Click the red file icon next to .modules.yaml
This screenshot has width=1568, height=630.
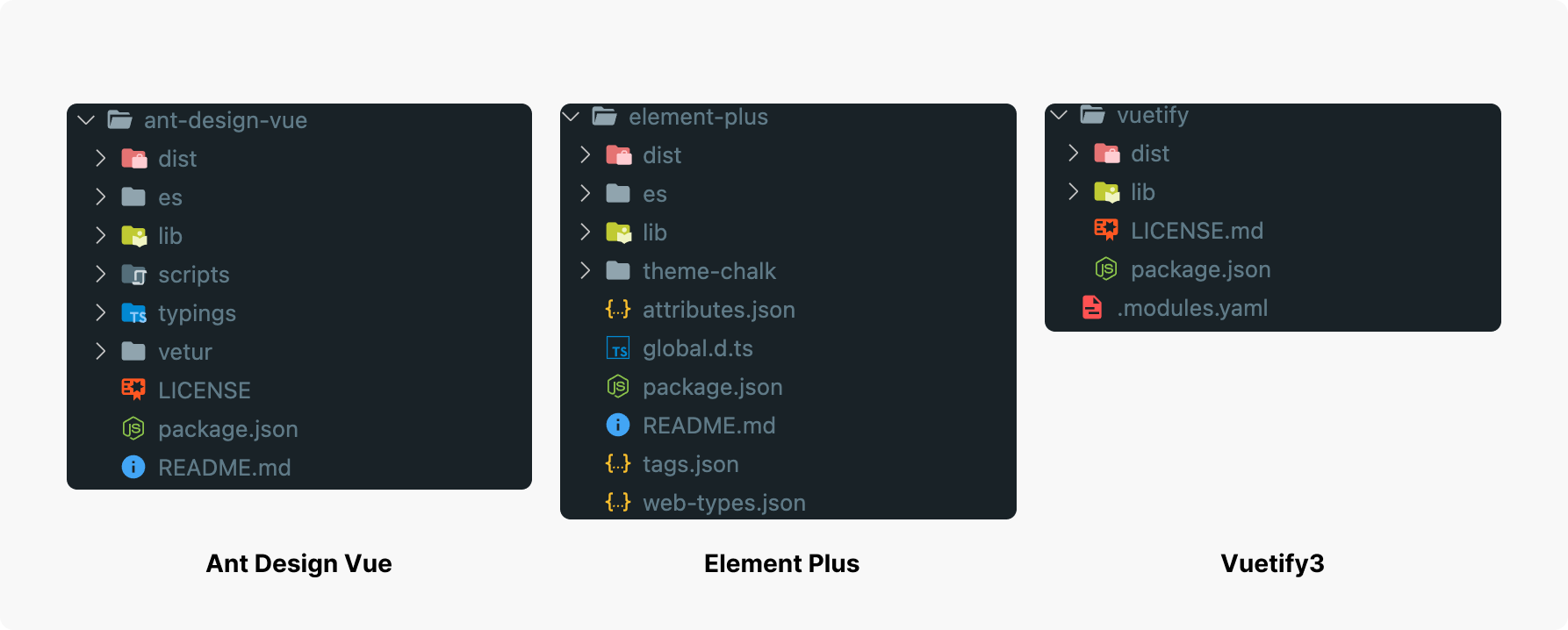[x=1092, y=308]
